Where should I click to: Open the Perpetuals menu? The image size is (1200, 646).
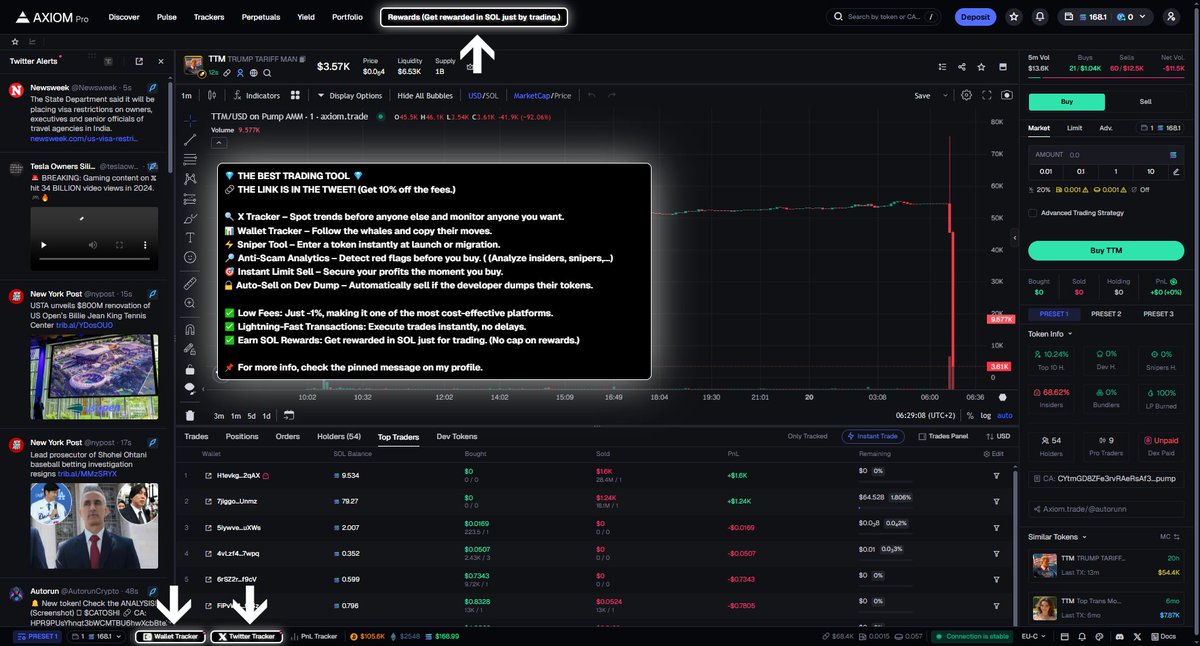[x=260, y=17]
